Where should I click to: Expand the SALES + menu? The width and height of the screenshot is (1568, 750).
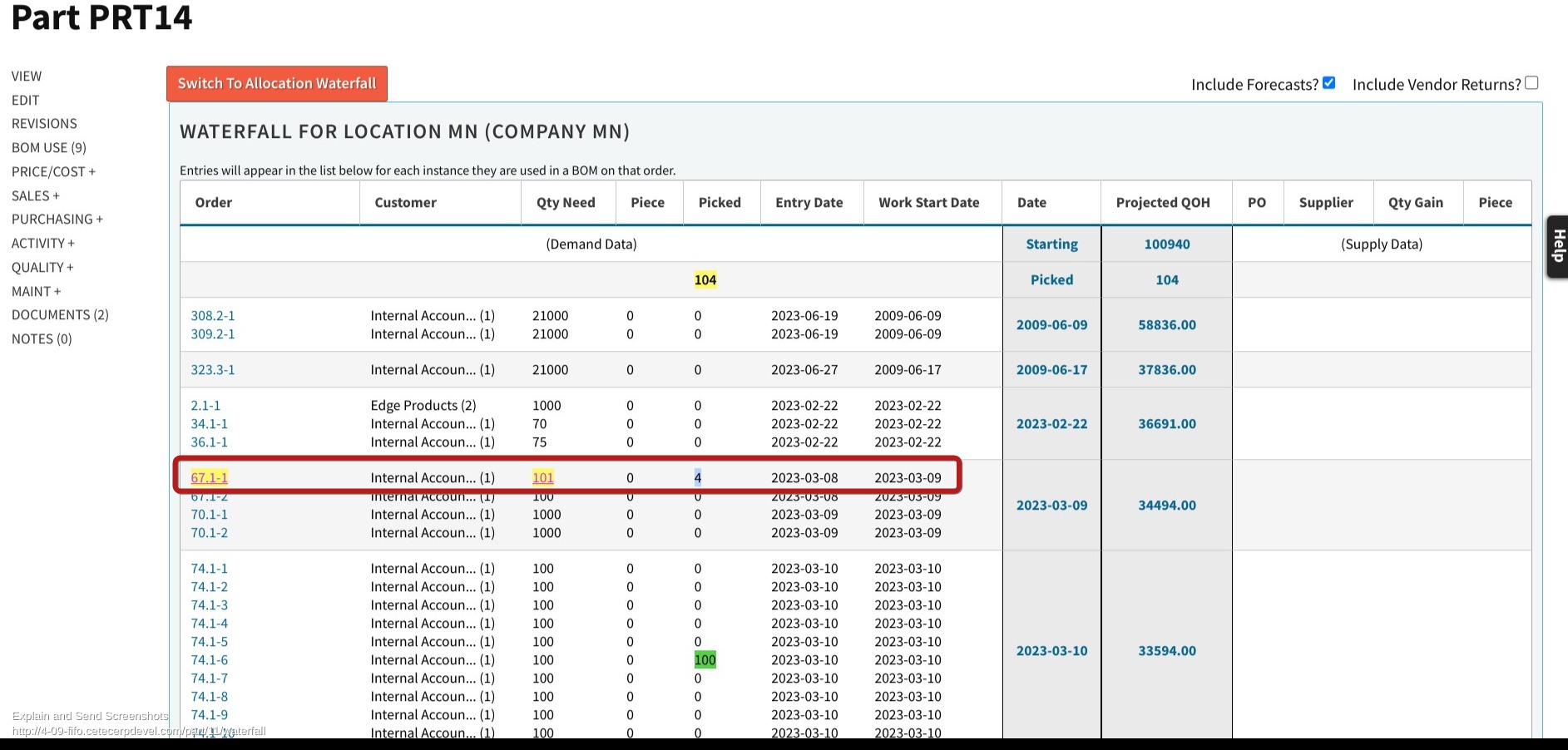click(36, 195)
